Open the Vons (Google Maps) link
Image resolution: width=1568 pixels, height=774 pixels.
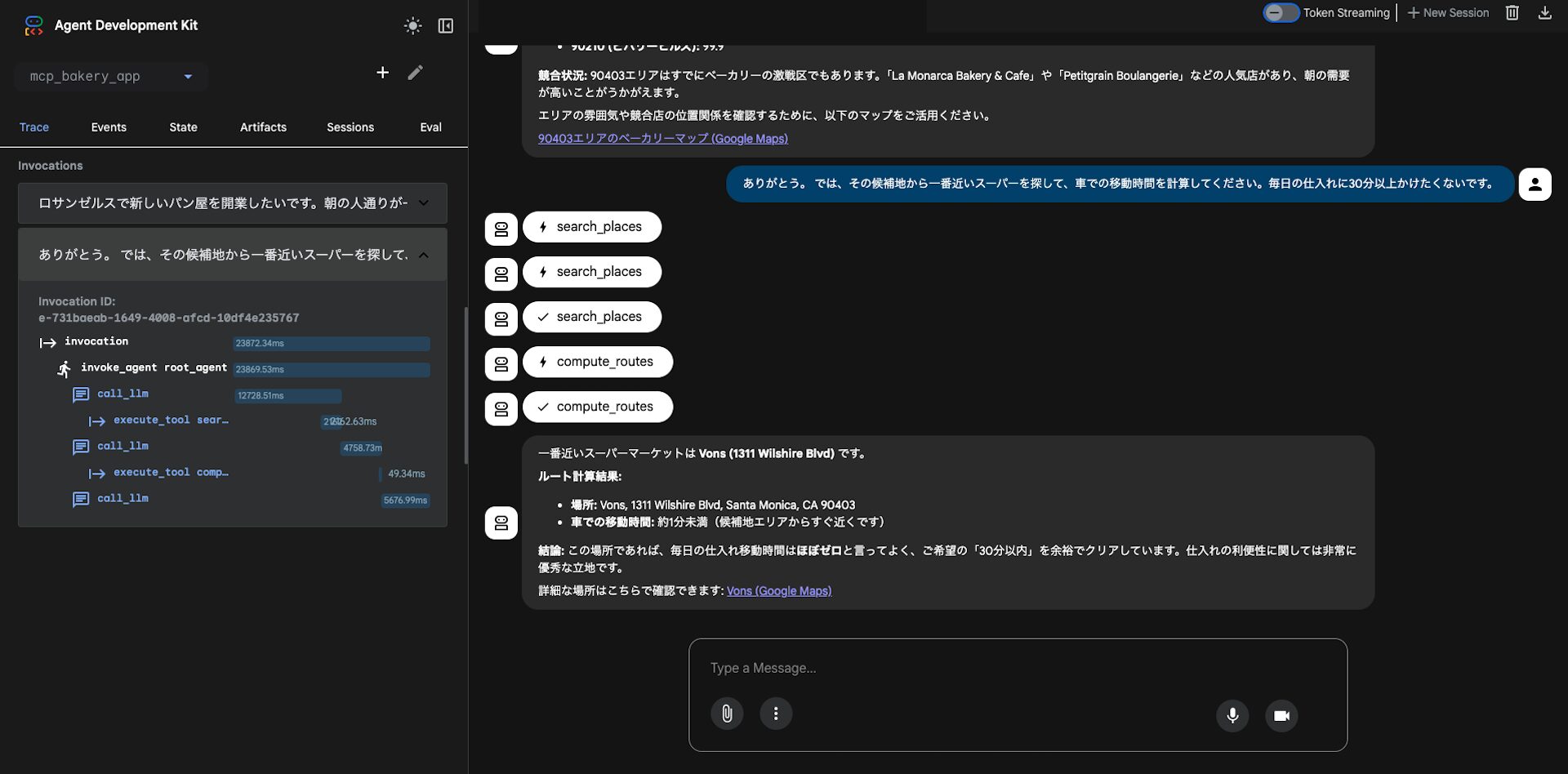tap(778, 591)
